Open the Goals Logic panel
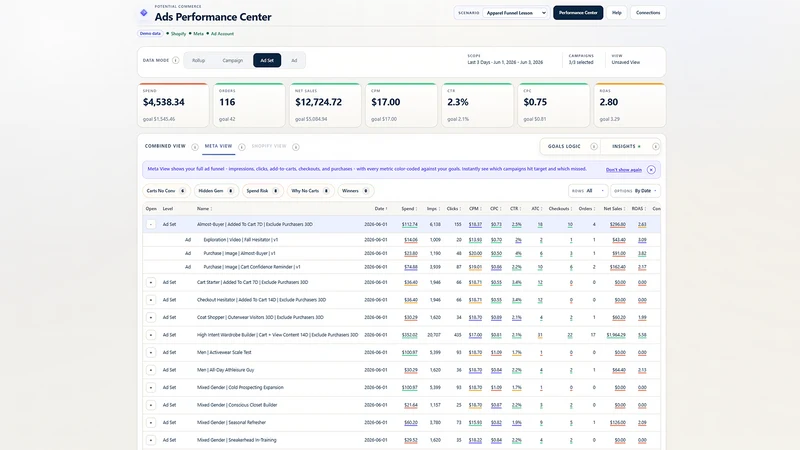 [564, 146]
